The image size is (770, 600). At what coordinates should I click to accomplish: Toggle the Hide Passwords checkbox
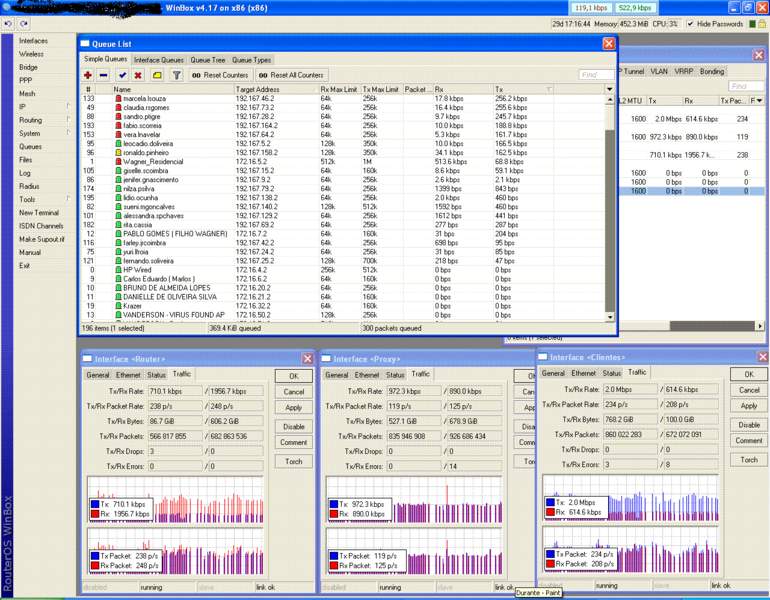pos(690,24)
